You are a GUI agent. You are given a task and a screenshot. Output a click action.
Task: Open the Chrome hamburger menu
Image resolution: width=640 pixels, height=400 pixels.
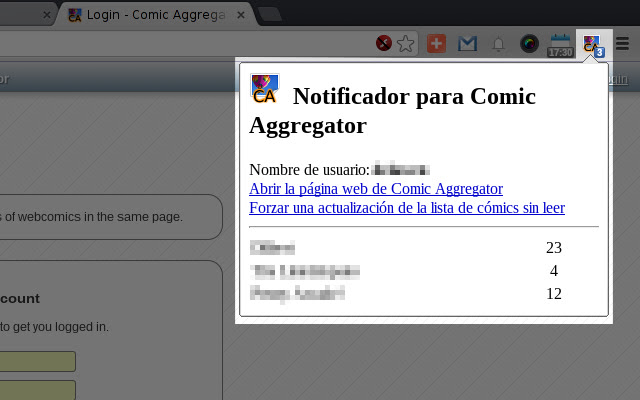click(x=622, y=43)
